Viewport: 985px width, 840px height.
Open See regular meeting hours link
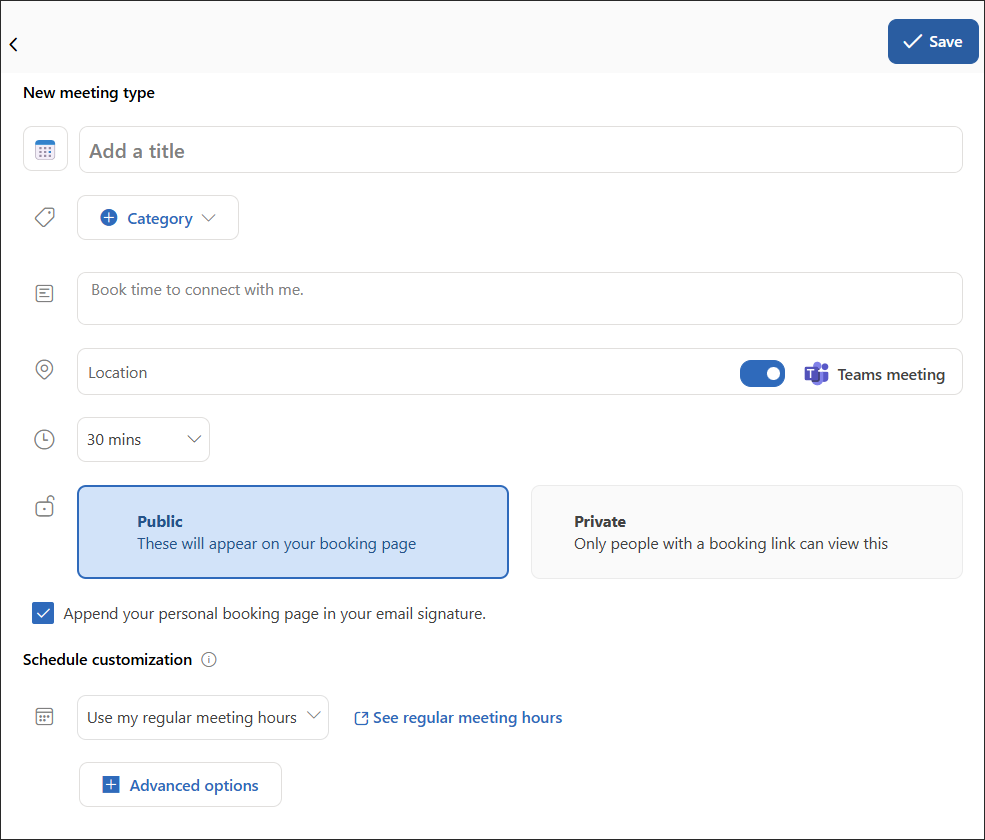(457, 717)
